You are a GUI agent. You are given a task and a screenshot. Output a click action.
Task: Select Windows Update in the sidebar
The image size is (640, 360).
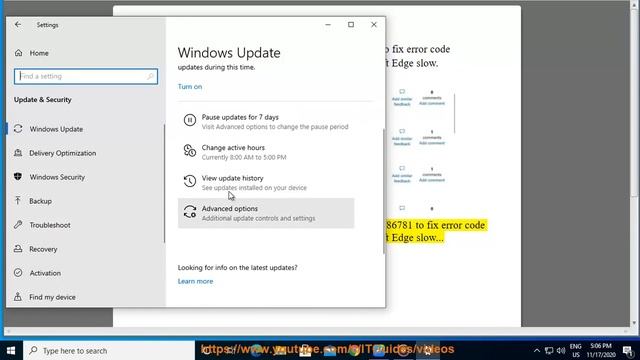(x=56, y=129)
